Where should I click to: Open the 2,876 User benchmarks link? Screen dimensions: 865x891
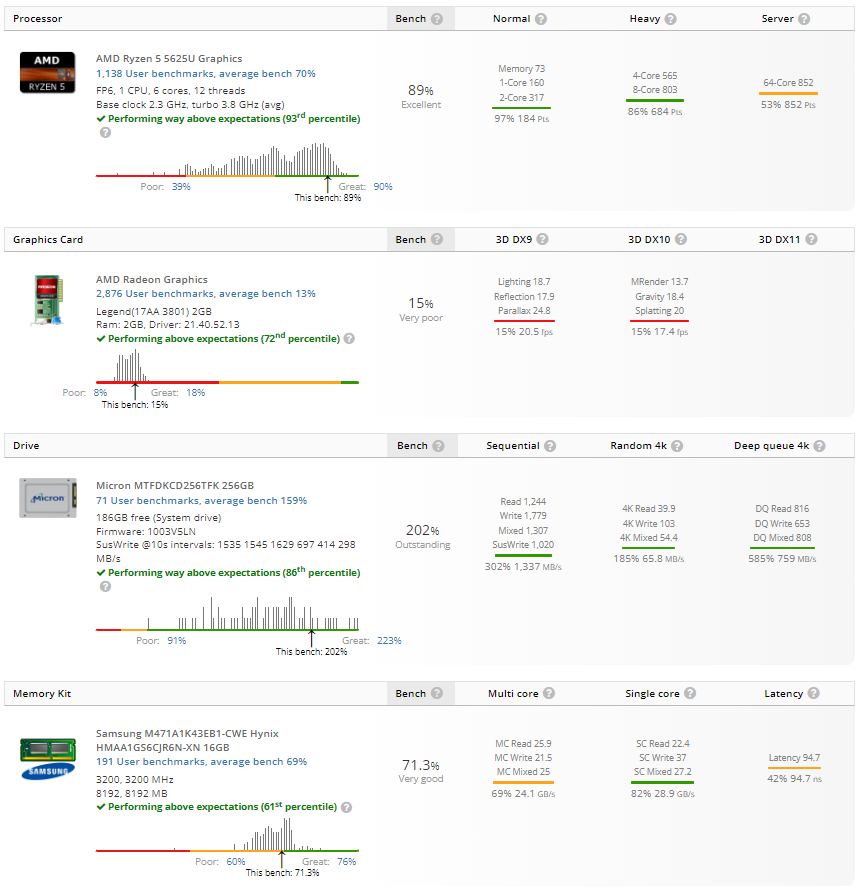[206, 294]
